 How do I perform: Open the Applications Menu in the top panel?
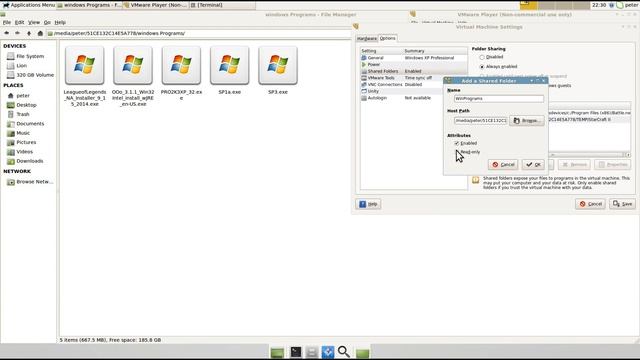coord(29,5)
